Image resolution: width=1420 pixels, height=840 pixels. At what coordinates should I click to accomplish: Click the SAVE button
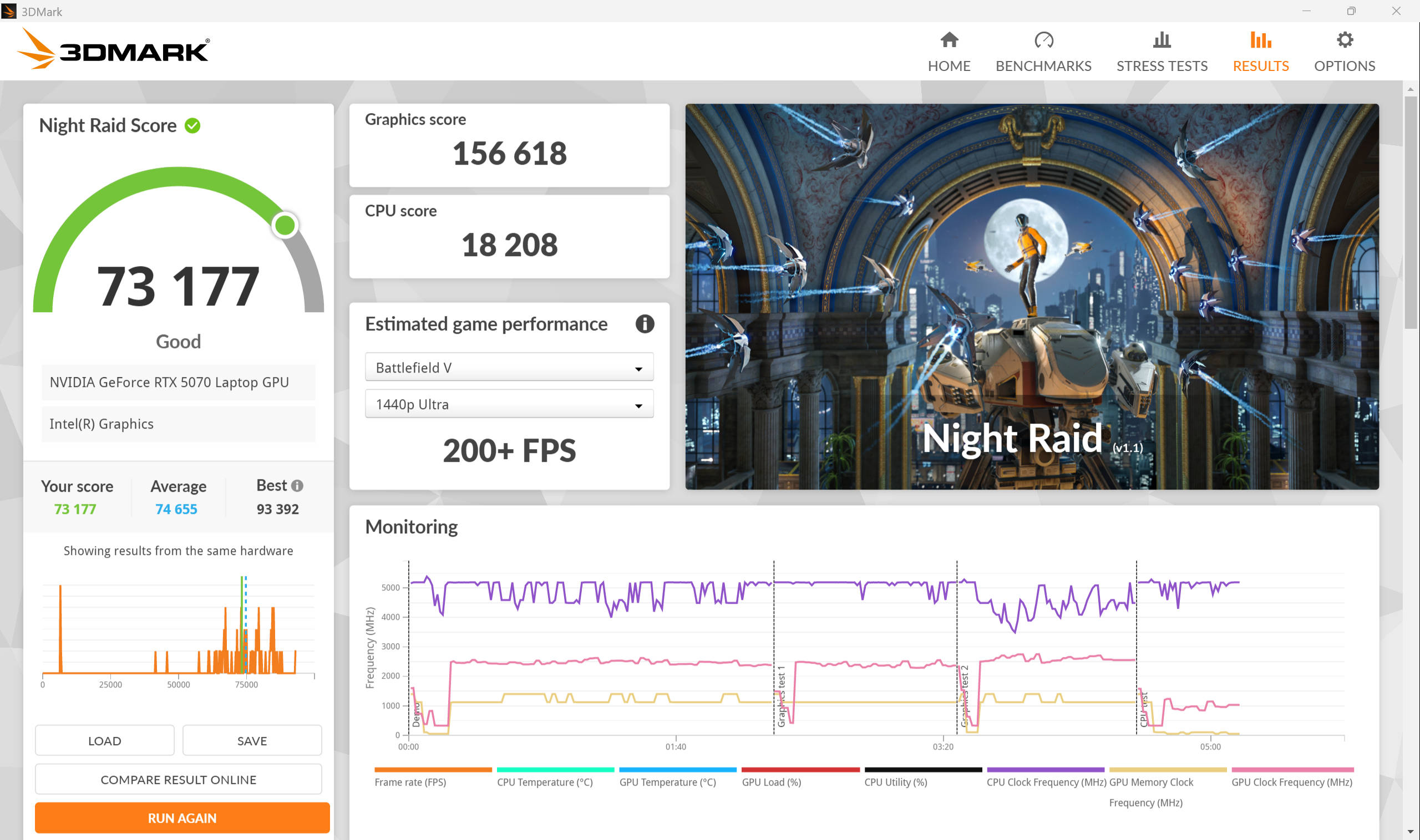pyautogui.click(x=252, y=740)
